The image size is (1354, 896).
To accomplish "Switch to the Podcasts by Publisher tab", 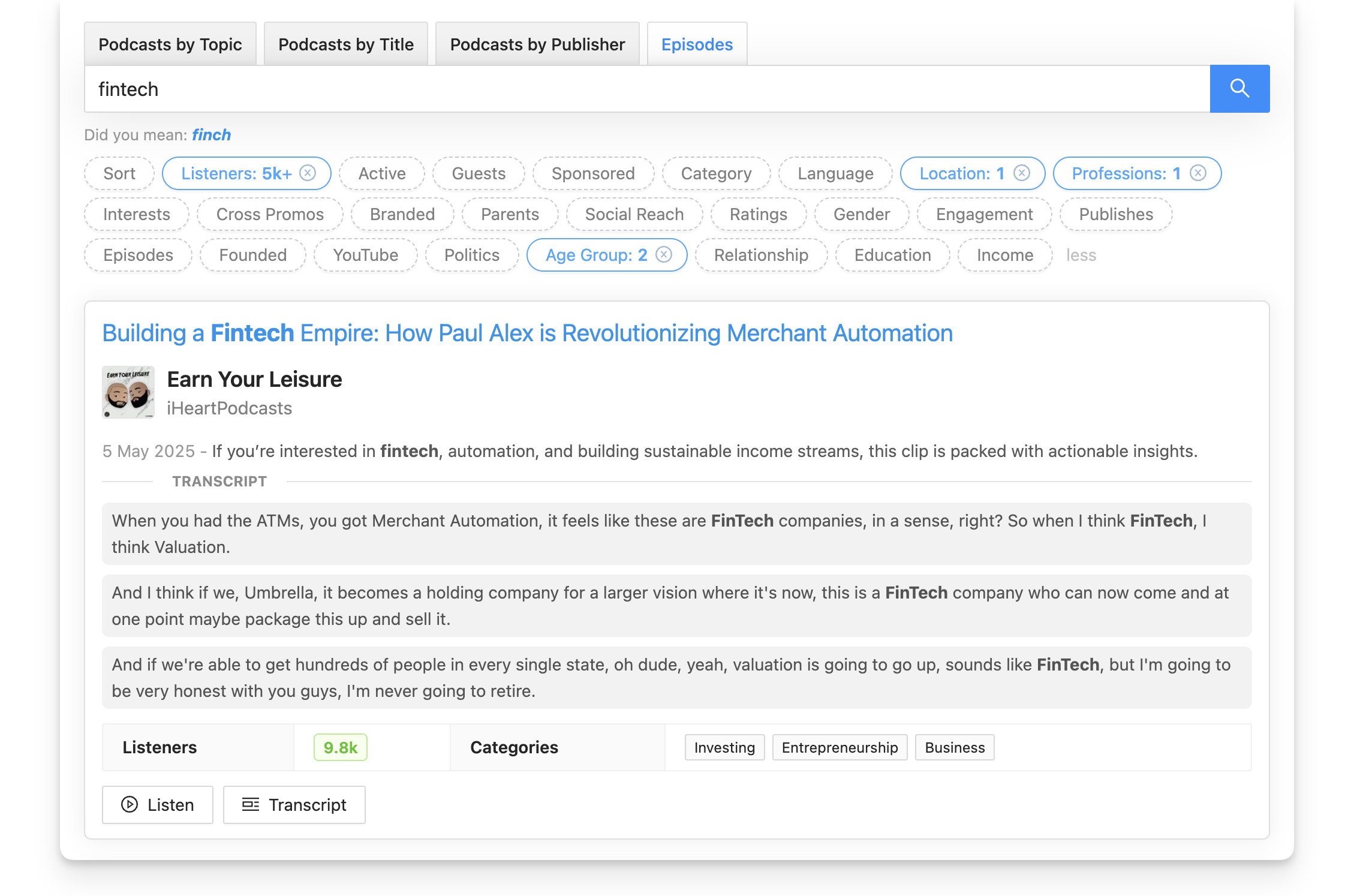I will (x=537, y=44).
